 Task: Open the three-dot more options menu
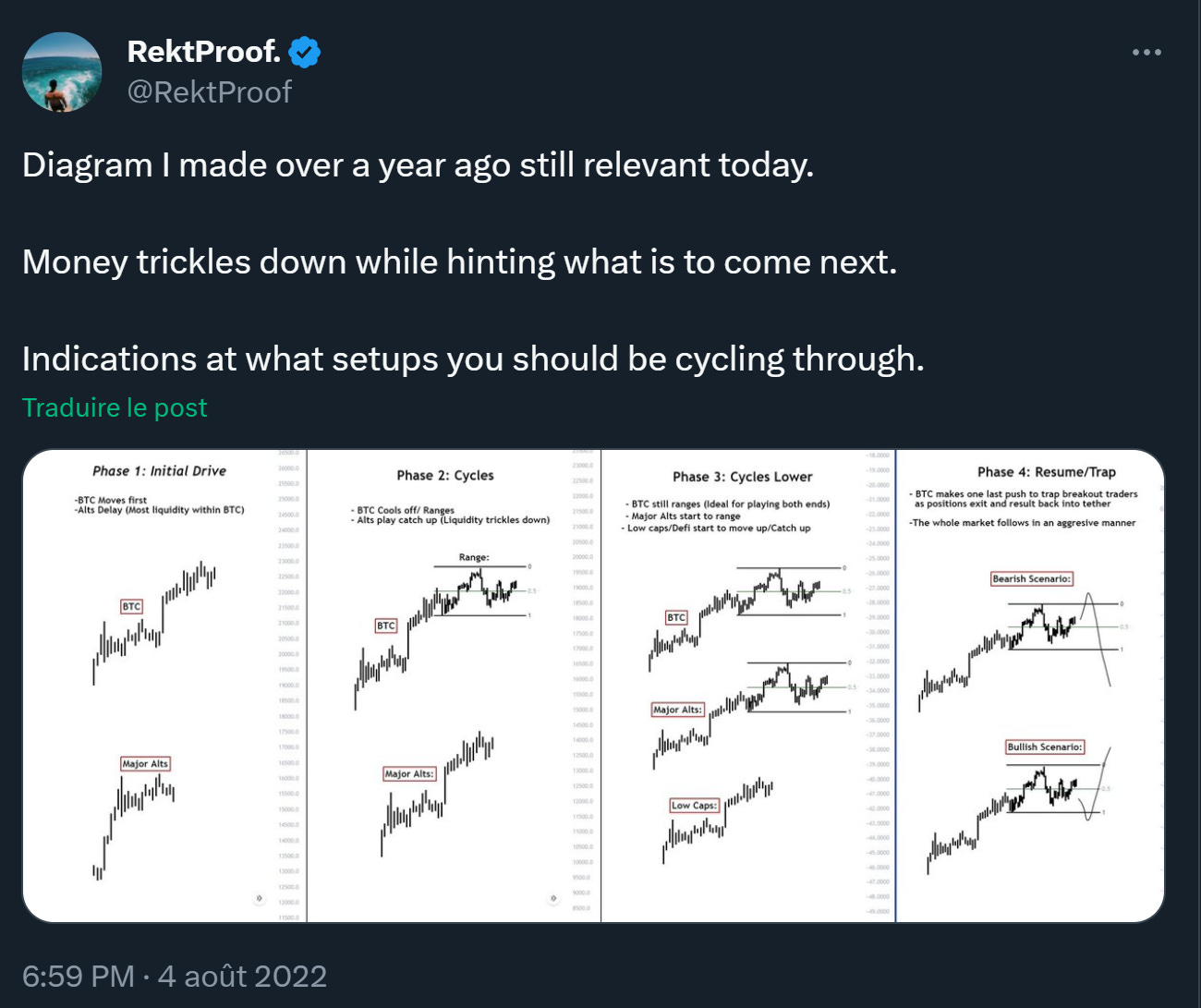pos(1146,52)
